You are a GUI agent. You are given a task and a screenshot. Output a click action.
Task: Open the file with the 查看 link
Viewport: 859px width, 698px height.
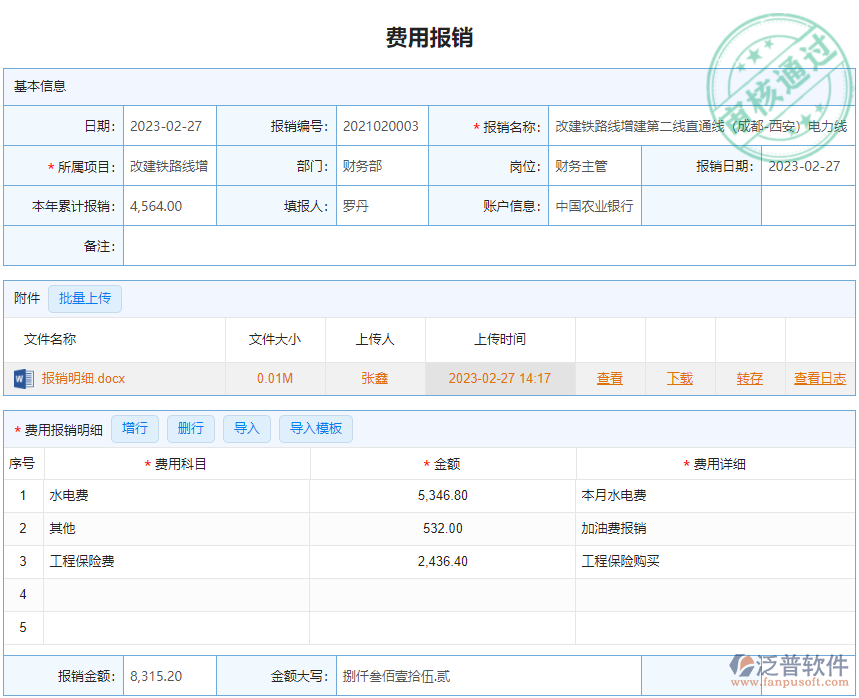[x=610, y=379]
